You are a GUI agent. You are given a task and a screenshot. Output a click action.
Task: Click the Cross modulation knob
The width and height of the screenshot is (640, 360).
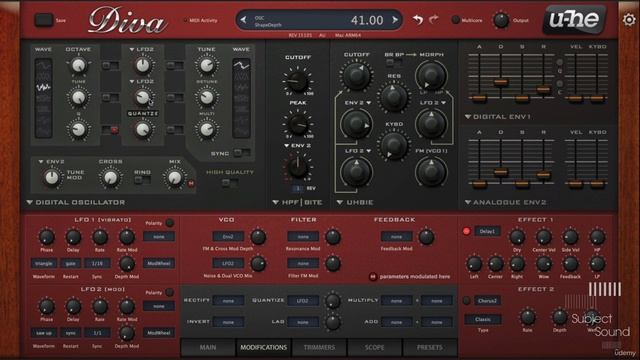(110, 178)
